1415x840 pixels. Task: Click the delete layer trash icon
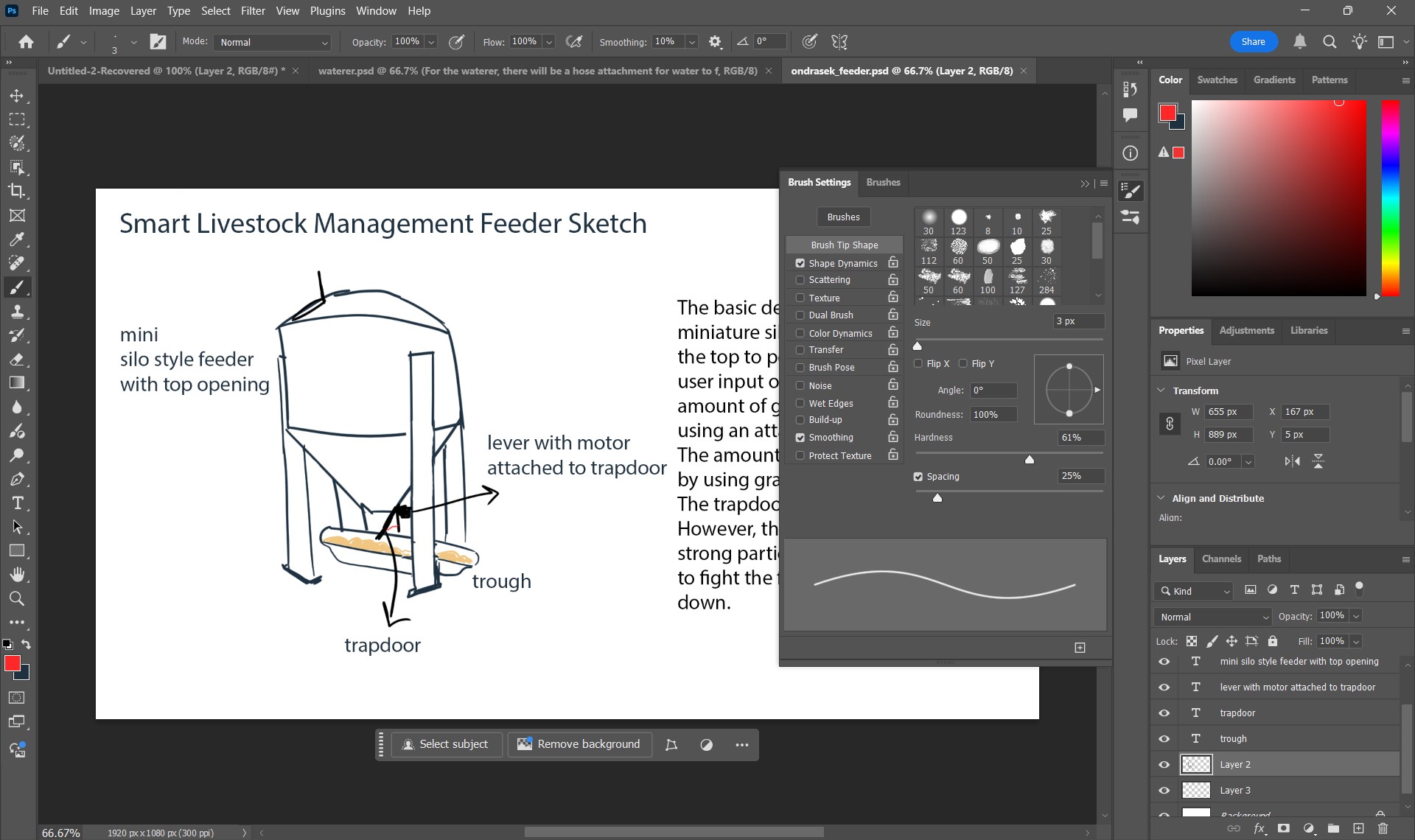(1383, 829)
